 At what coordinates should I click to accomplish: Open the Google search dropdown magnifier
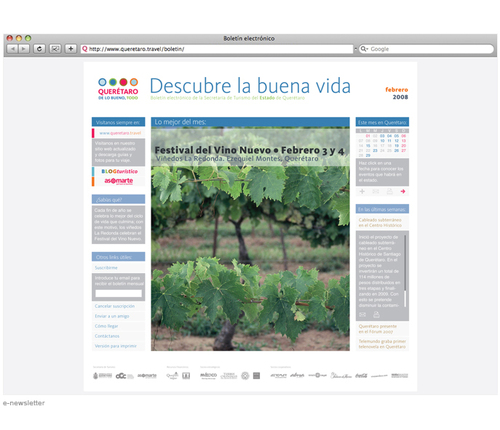click(364, 49)
